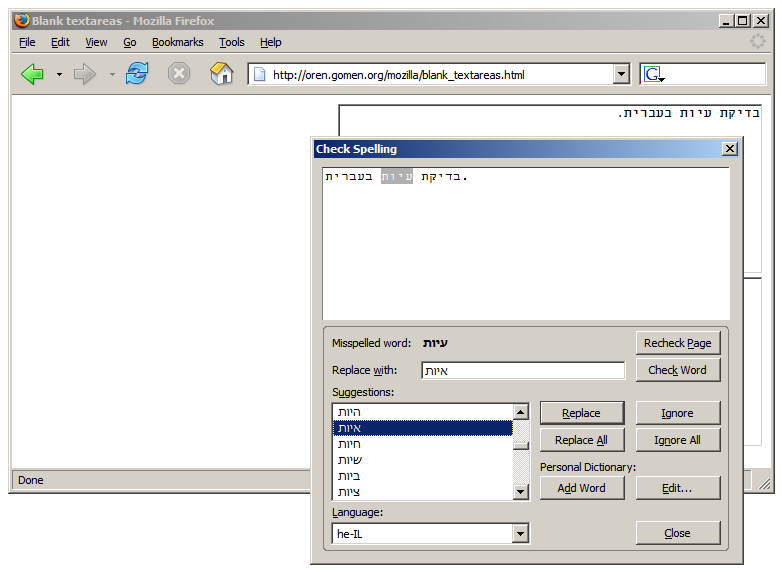Viewport: 782px width, 572px height.
Task: Go to Home page icon
Action: click(221, 74)
